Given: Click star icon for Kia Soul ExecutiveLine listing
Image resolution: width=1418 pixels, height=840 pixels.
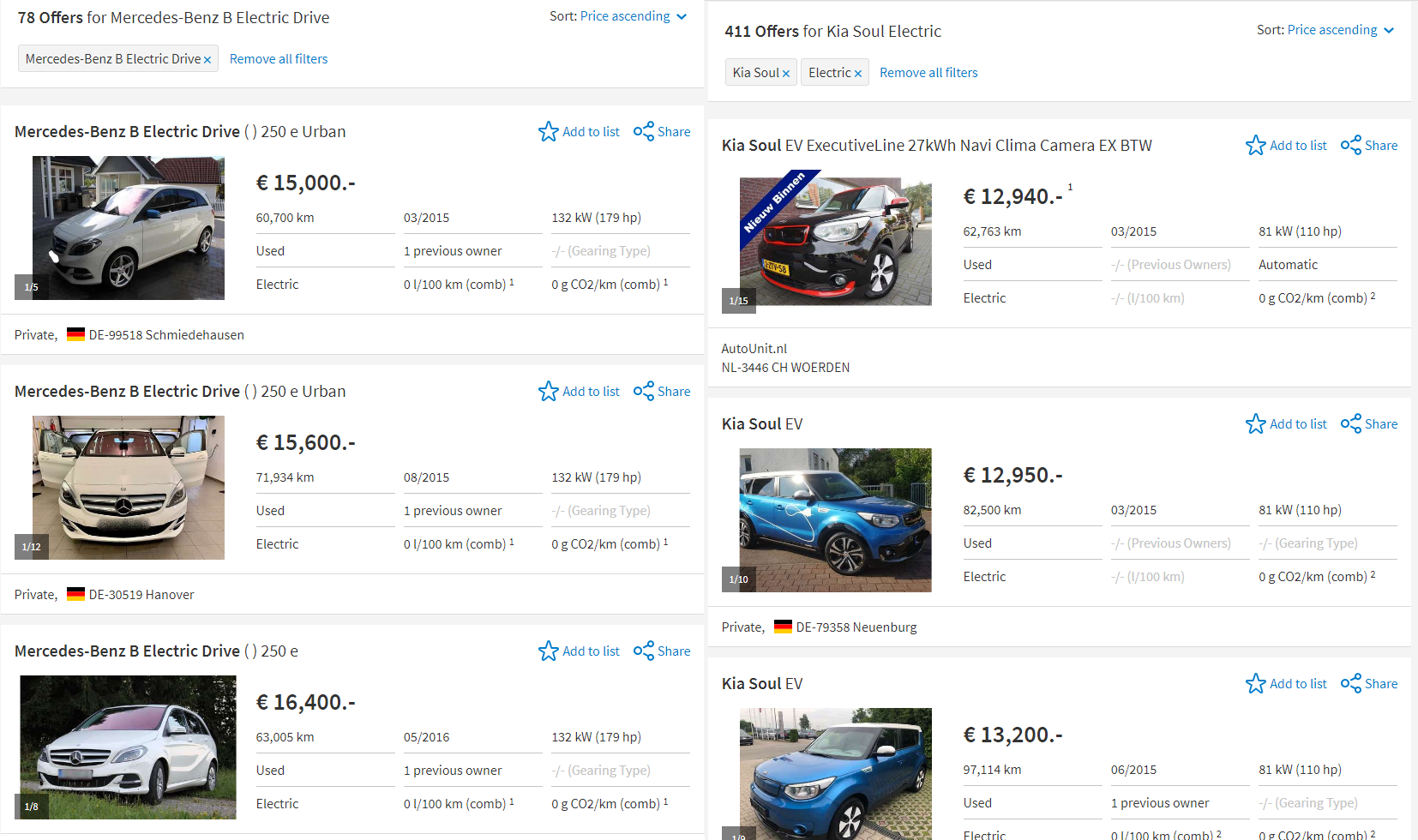Looking at the screenshot, I should click(1256, 145).
